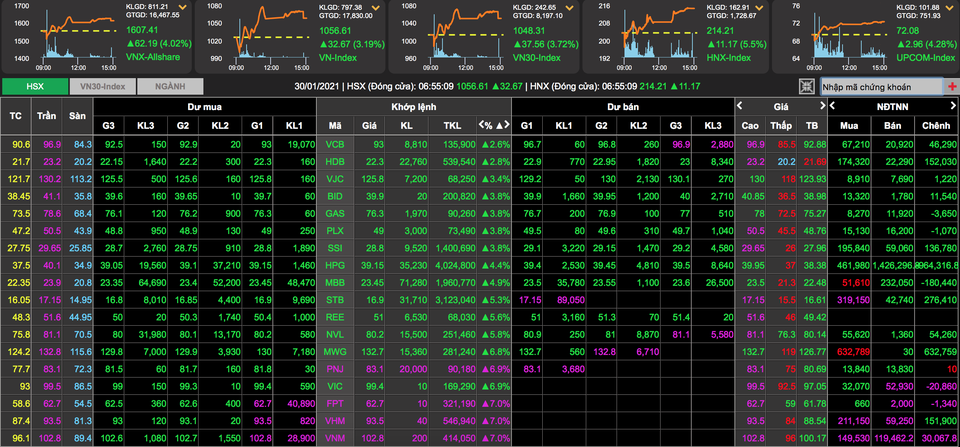
Task: Open stock symbol PNJ
Action: (x=334, y=369)
